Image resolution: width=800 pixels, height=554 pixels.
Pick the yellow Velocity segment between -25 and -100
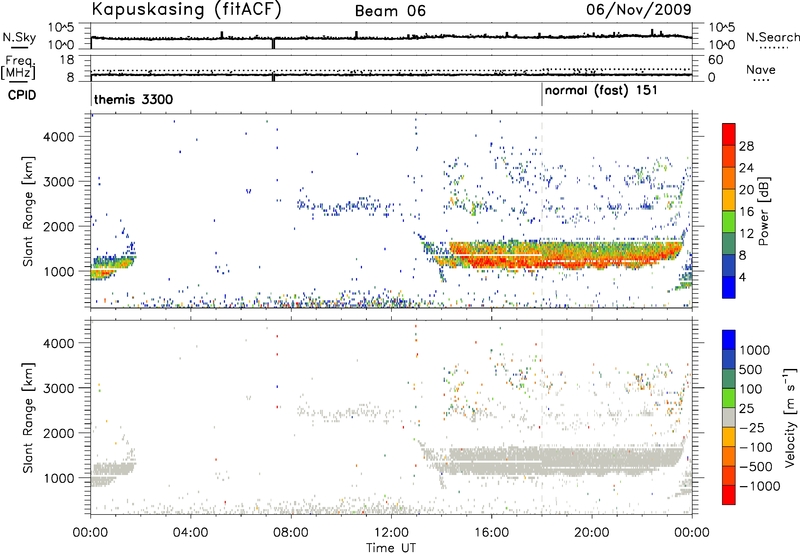coord(729,437)
